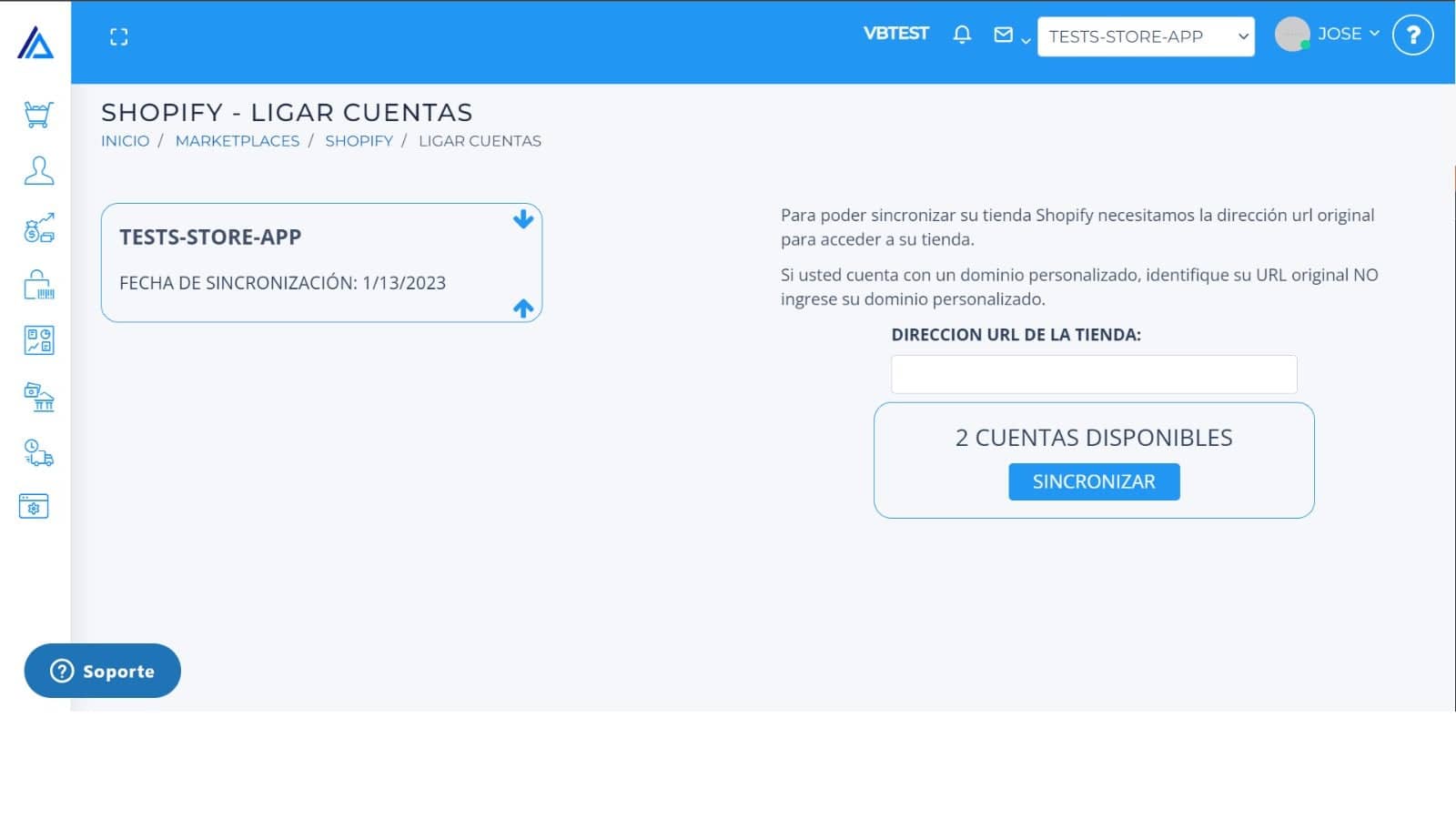Focus the store URL input field

point(1093,374)
